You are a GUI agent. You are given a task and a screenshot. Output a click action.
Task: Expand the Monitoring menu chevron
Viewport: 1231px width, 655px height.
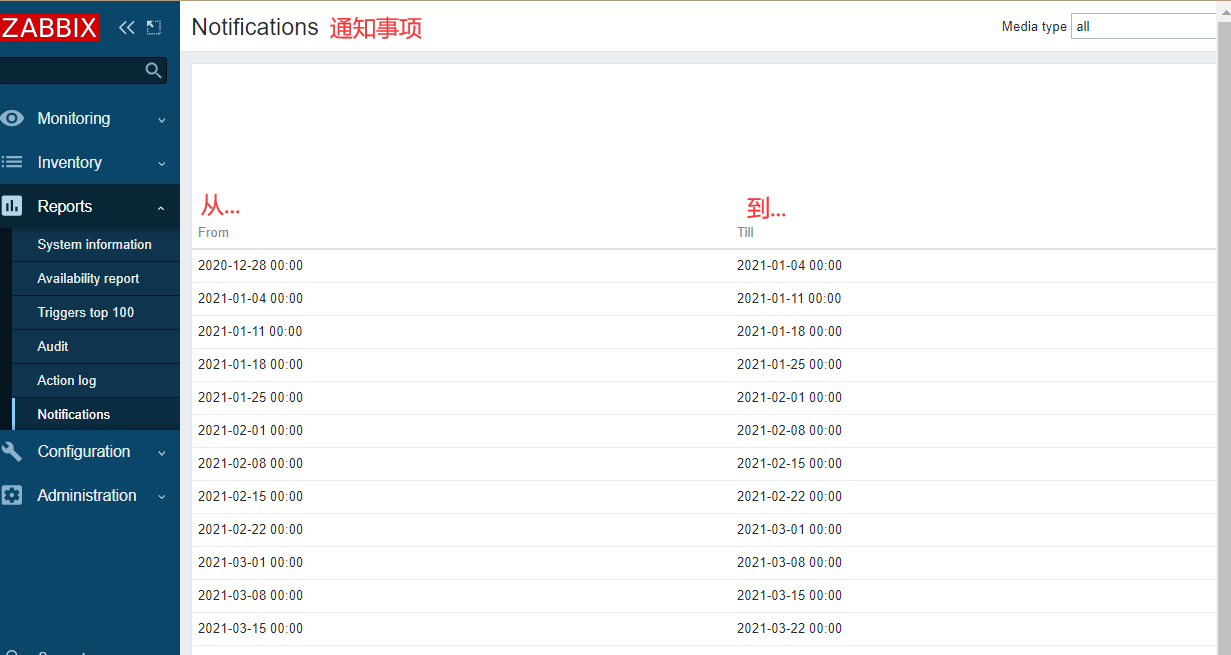point(161,118)
